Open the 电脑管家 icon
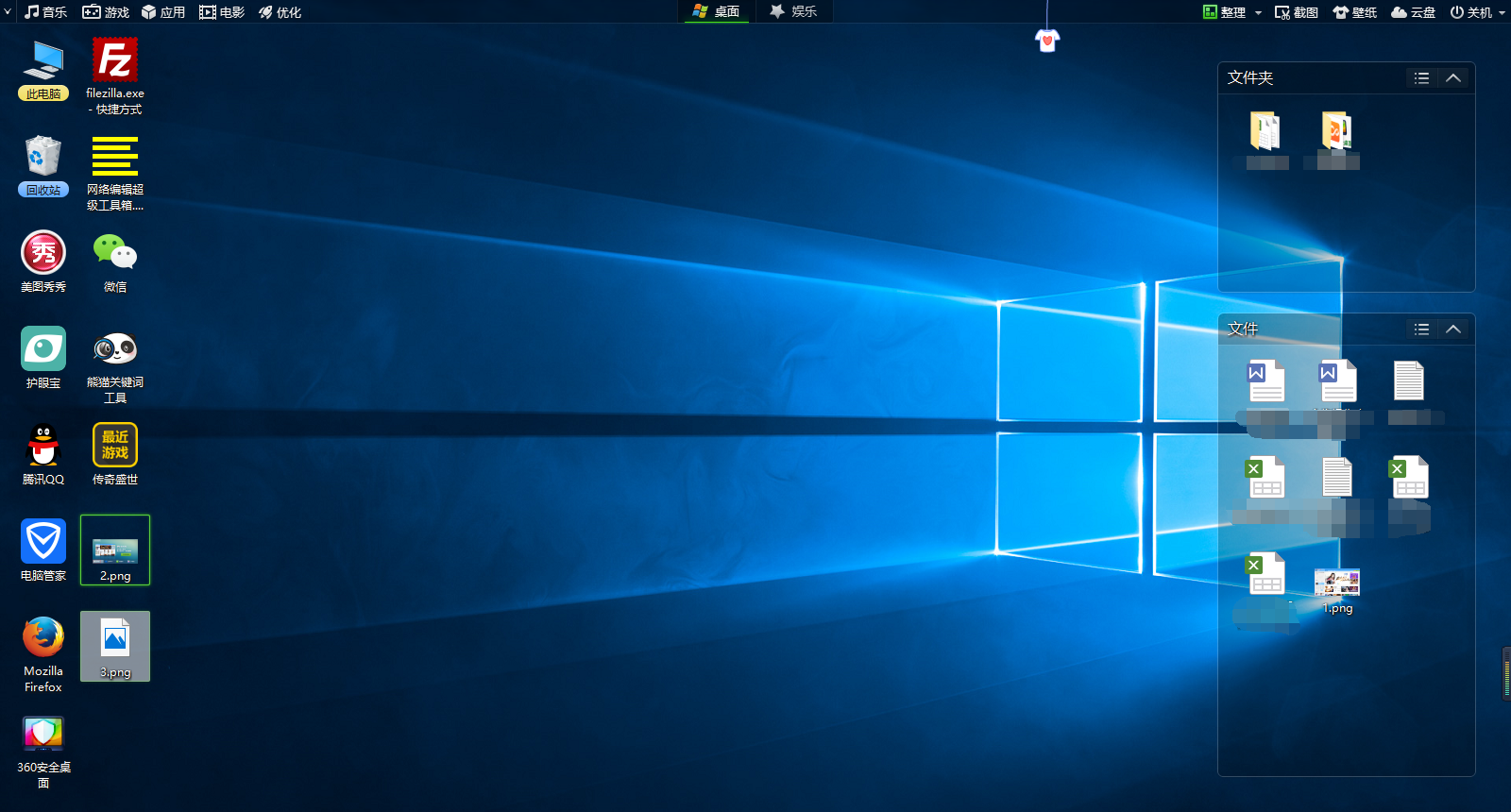Image resolution: width=1511 pixels, height=812 pixels. [x=43, y=542]
